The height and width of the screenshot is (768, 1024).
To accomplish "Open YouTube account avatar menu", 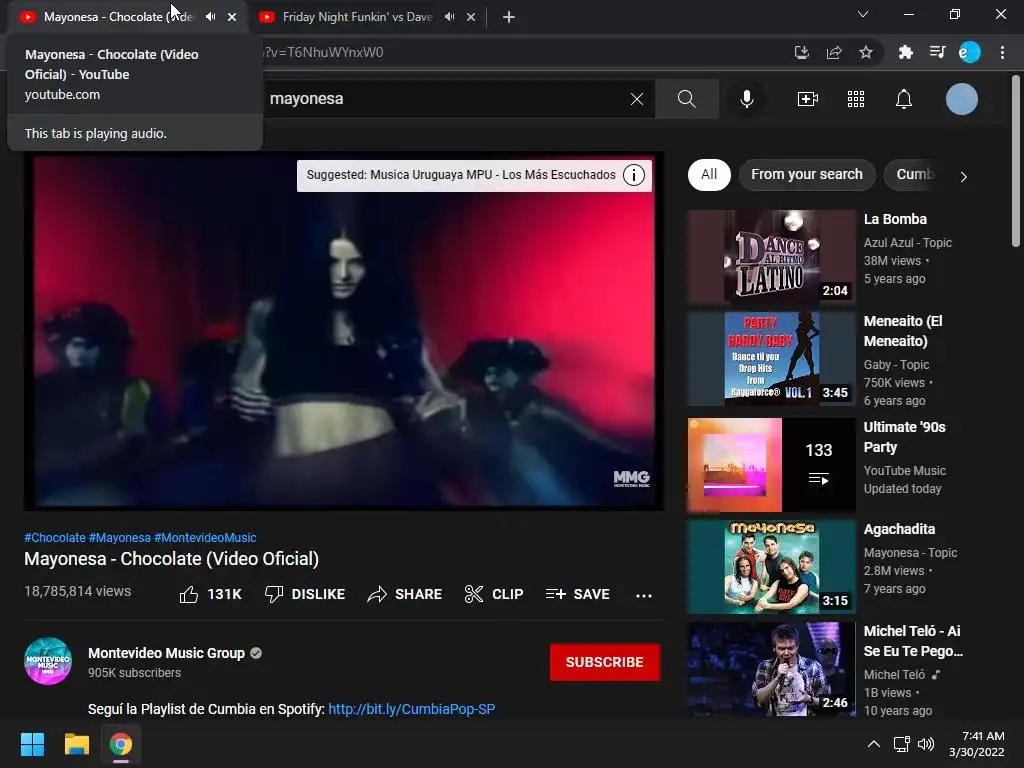I will point(962,99).
